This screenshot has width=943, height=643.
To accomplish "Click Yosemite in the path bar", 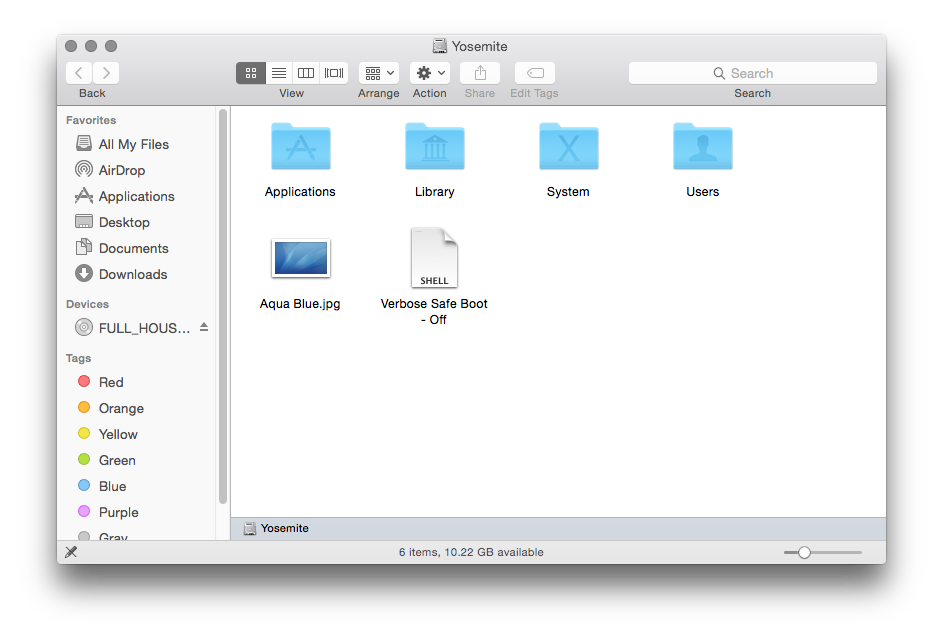I will pos(277,528).
